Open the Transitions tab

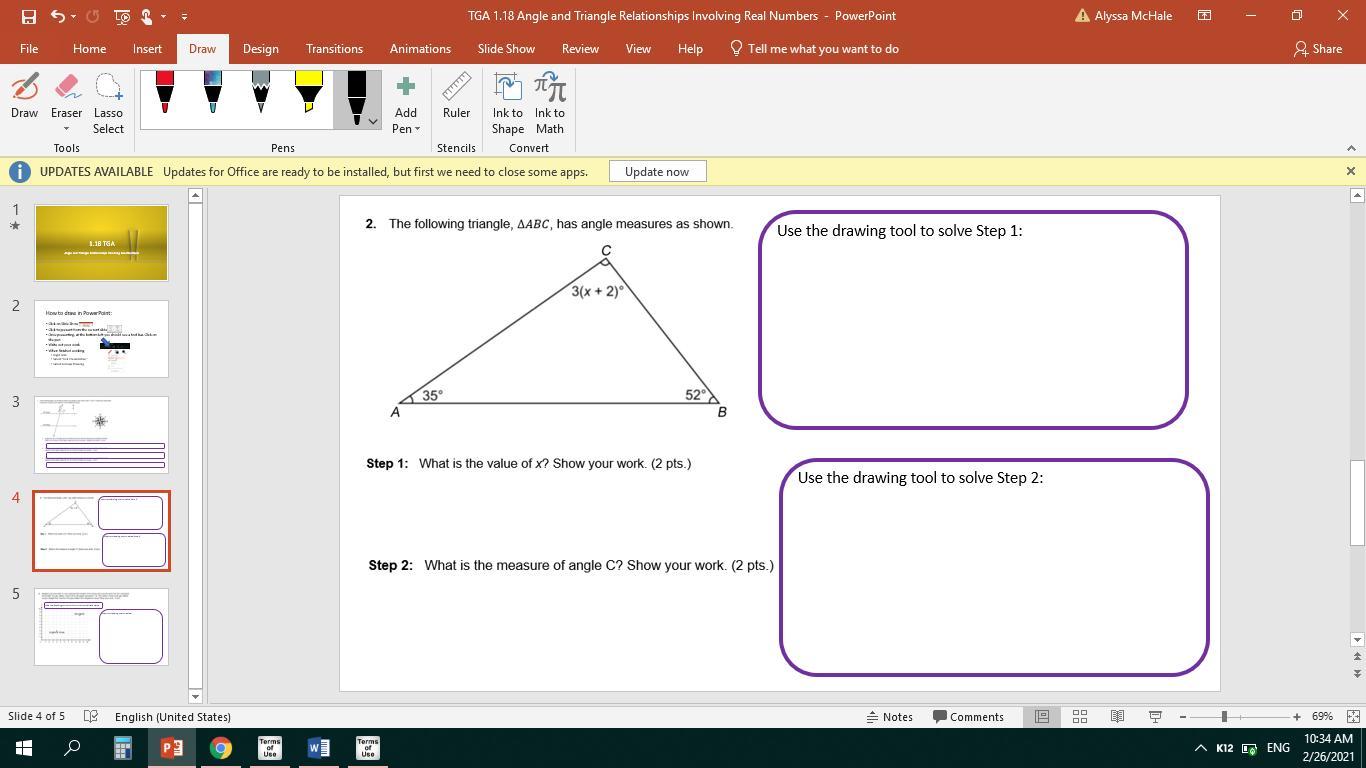pyautogui.click(x=334, y=49)
